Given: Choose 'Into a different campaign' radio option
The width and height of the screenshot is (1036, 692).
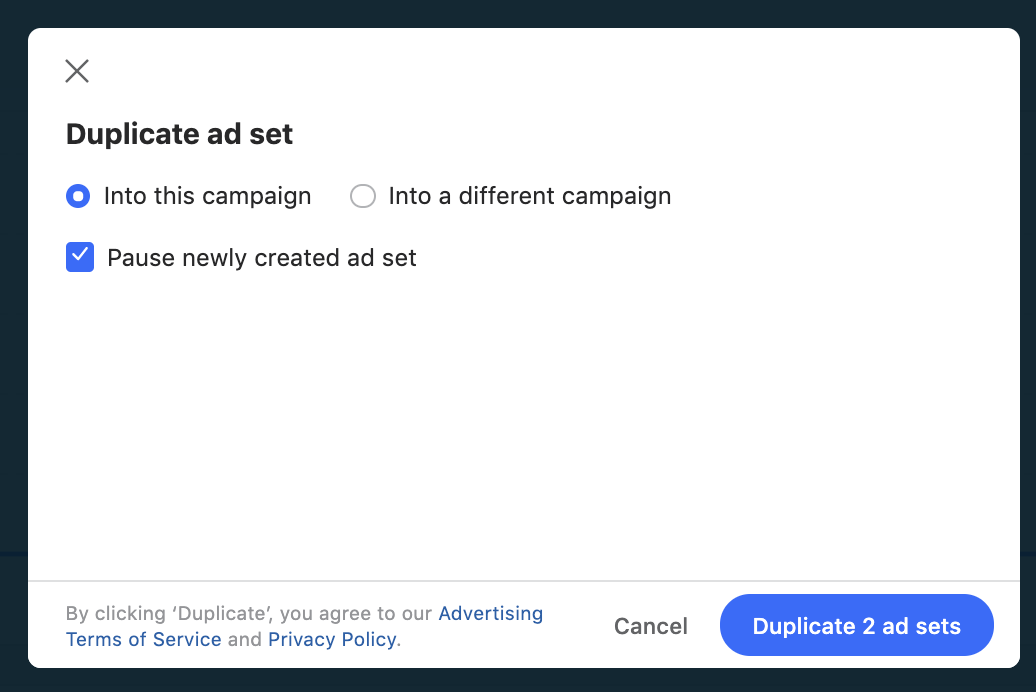Looking at the screenshot, I should tap(362, 196).
